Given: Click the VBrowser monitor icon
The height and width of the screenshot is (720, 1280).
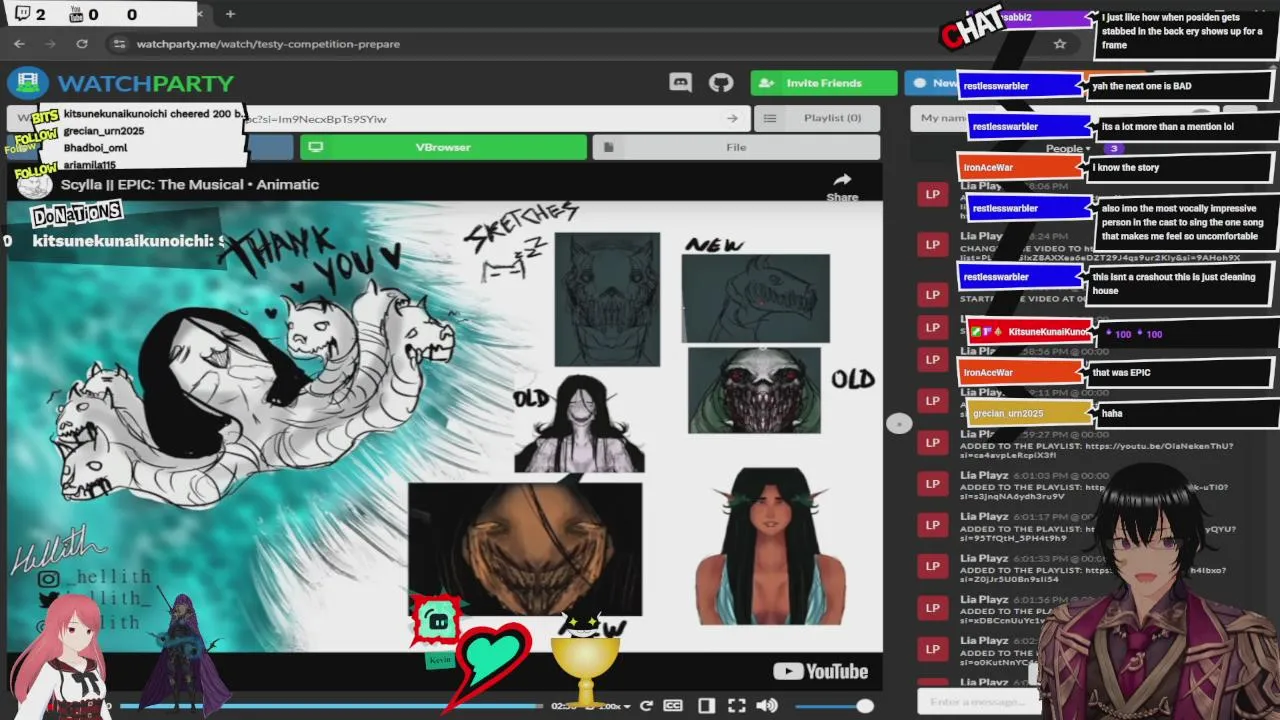Looking at the screenshot, I should click(316, 147).
